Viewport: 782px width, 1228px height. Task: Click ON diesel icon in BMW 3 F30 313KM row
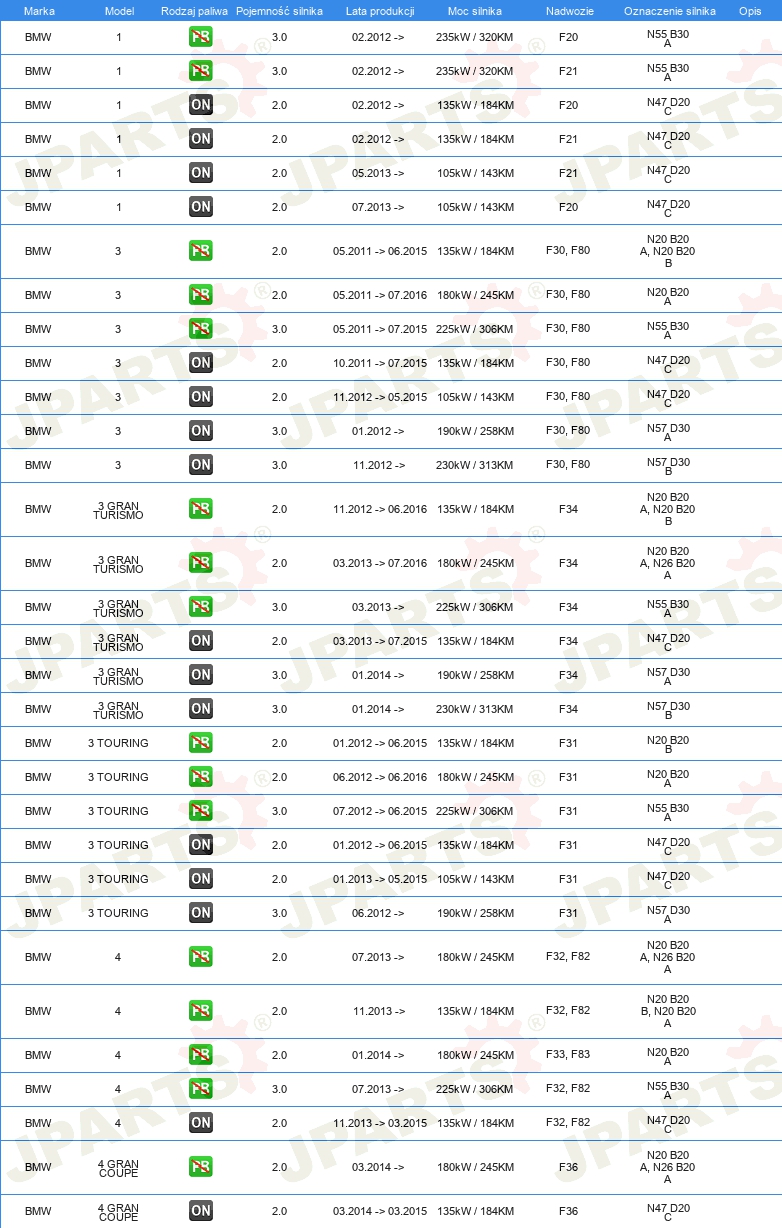201,465
